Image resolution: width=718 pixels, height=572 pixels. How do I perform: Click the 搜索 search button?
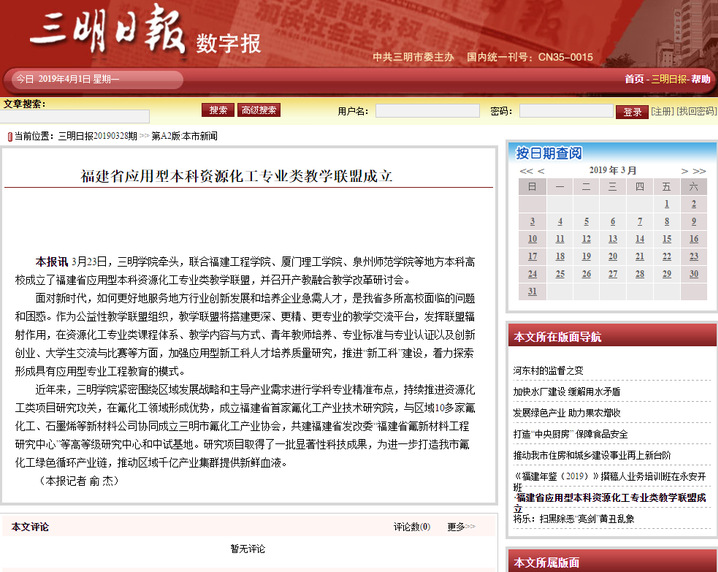(217, 110)
